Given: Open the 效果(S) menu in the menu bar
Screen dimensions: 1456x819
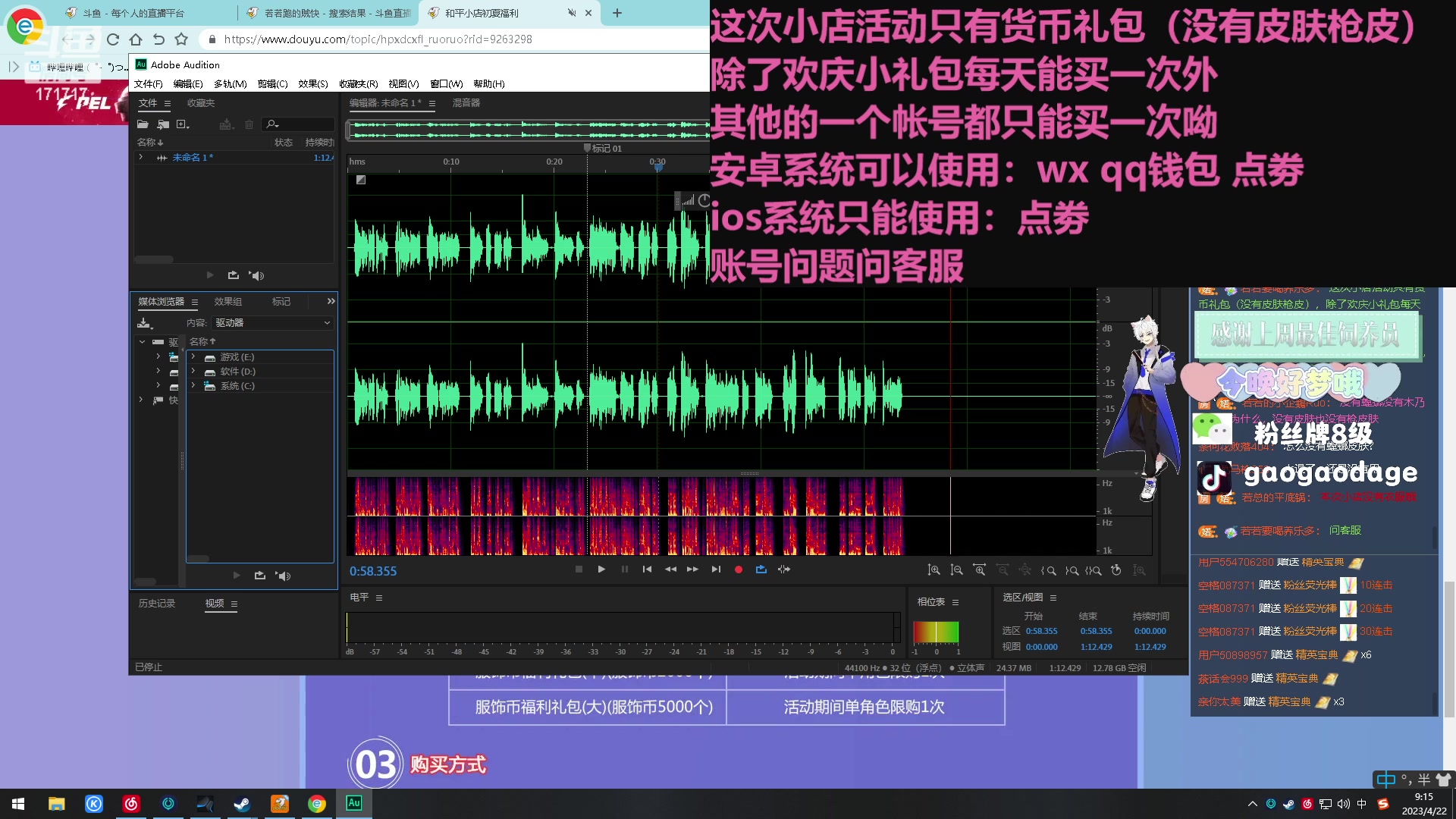Looking at the screenshot, I should click(312, 83).
